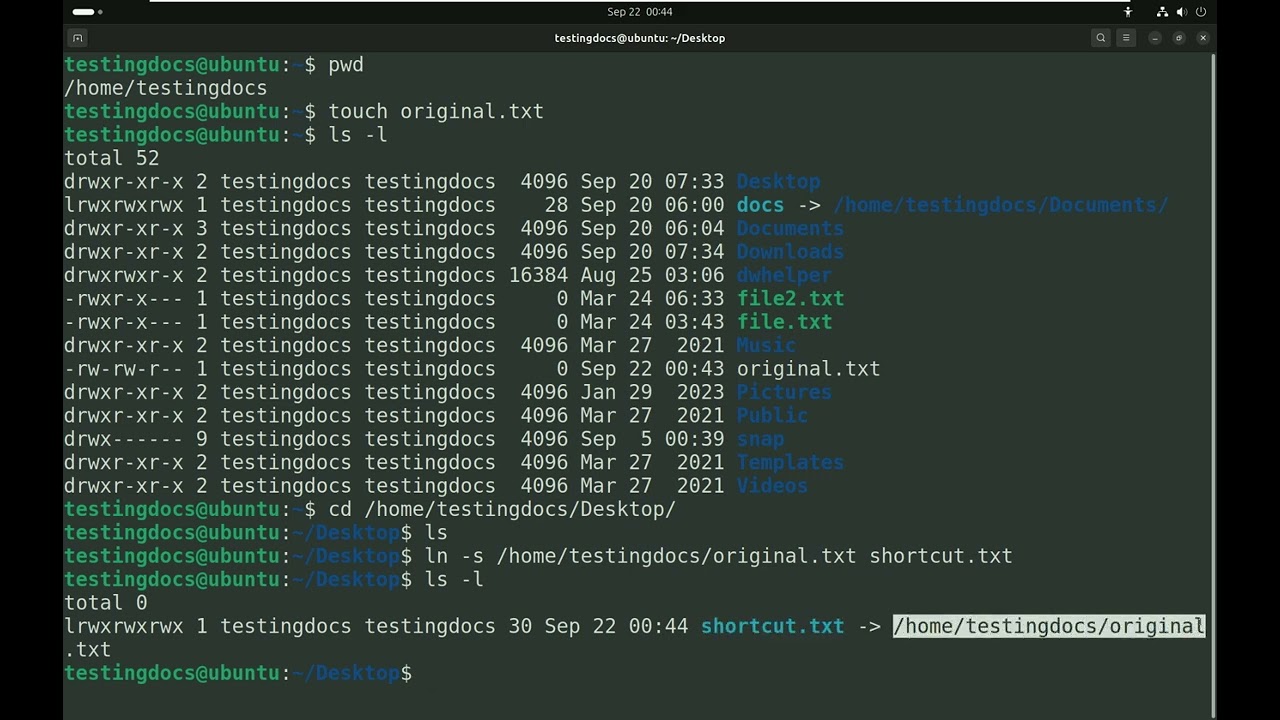The height and width of the screenshot is (720, 1280).
Task: Click the original.txt entry in listing
Action: coord(808,369)
